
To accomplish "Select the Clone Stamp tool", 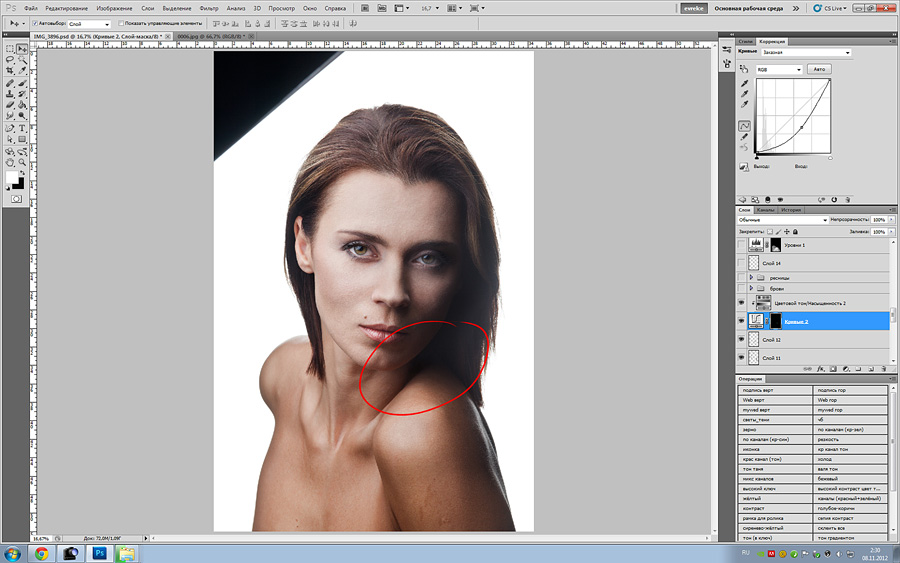I will pos(10,94).
